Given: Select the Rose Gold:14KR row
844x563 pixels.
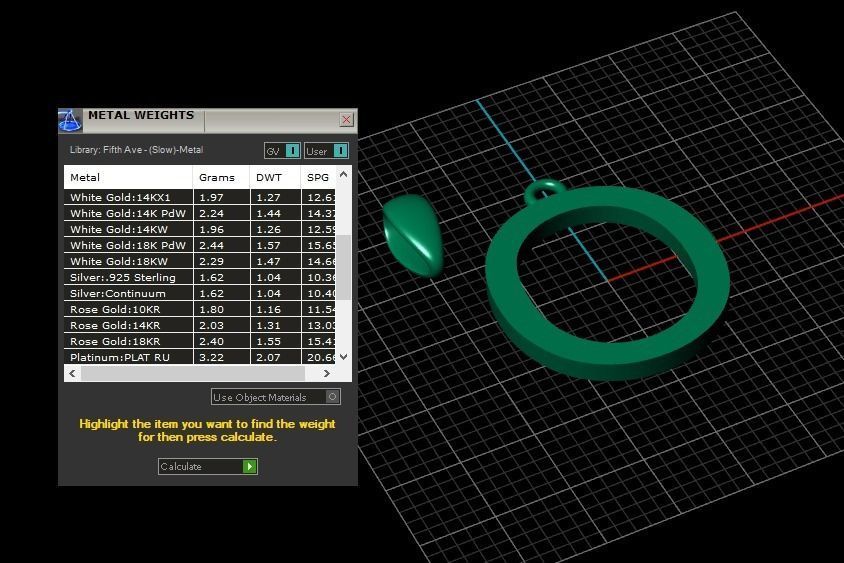Looking at the screenshot, I should (200, 325).
